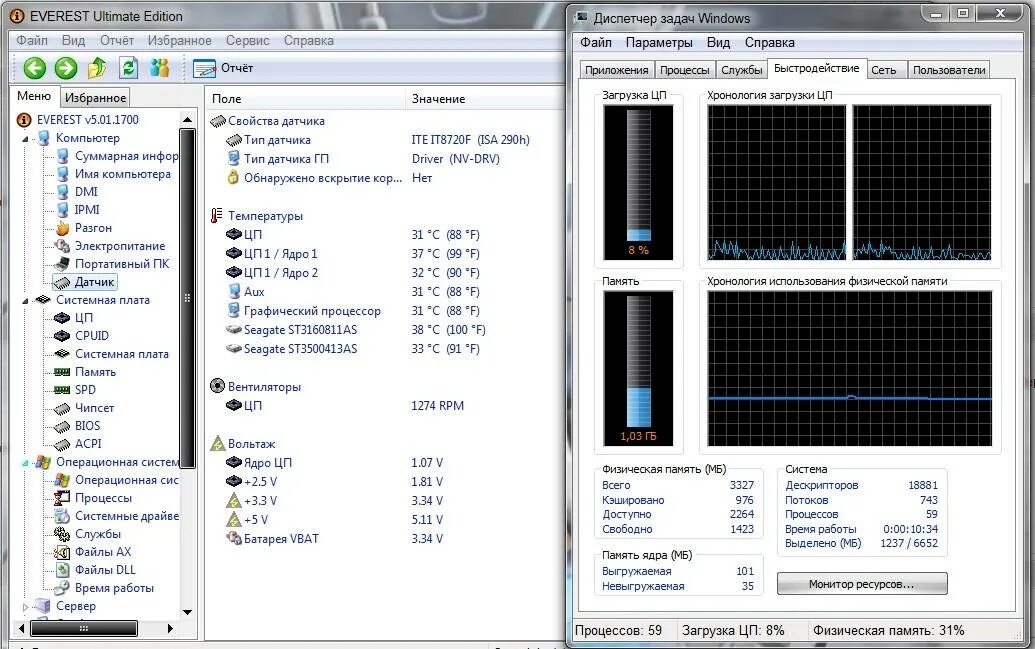Open the EVEREST Файл menu

32,40
